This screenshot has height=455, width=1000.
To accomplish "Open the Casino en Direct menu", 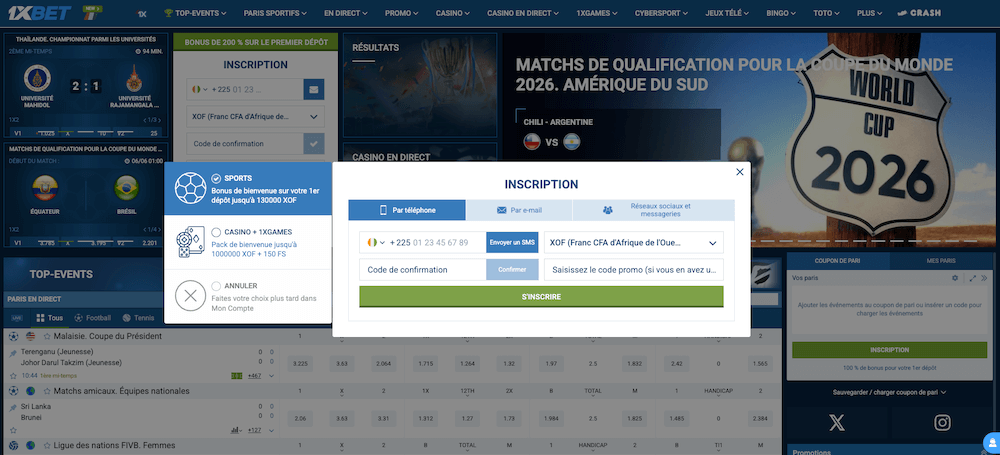I will click(x=523, y=13).
